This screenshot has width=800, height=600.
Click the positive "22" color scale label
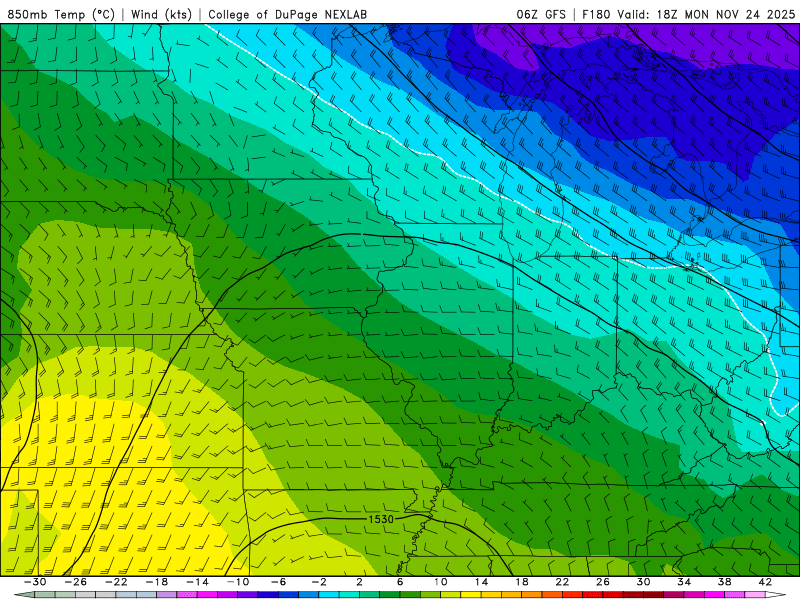pos(562,582)
